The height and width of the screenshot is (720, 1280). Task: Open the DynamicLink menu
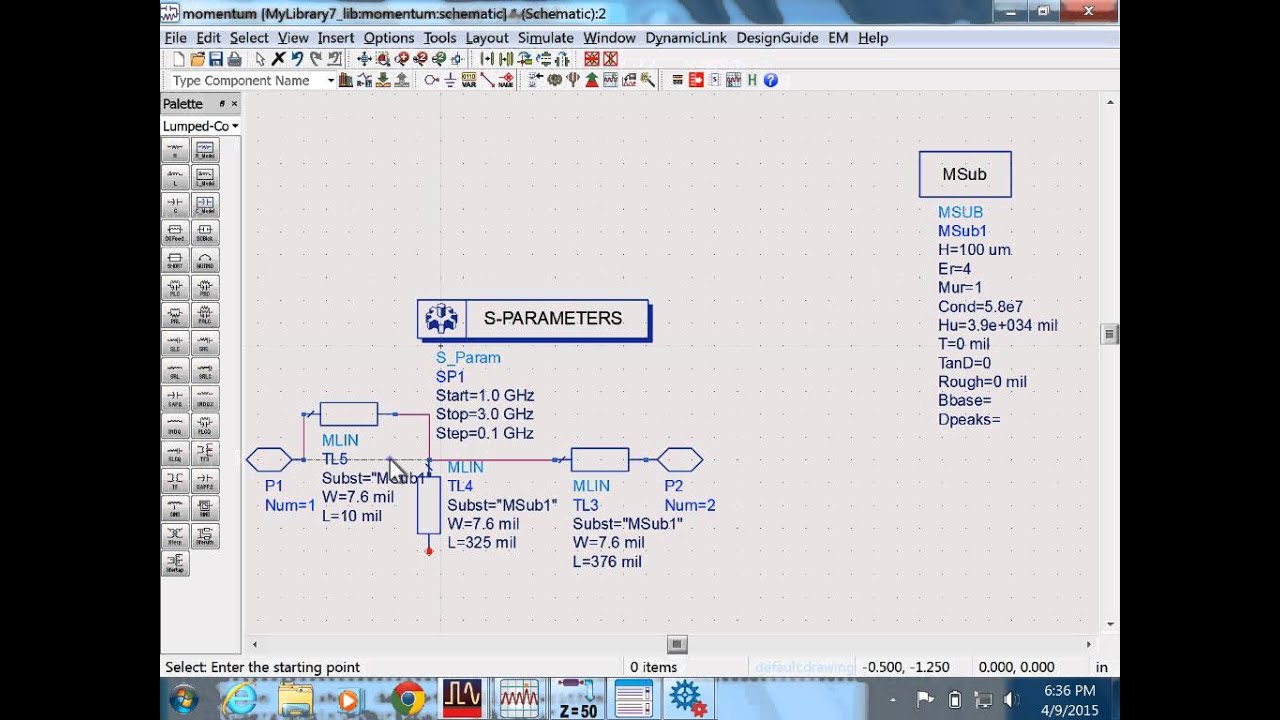point(686,38)
